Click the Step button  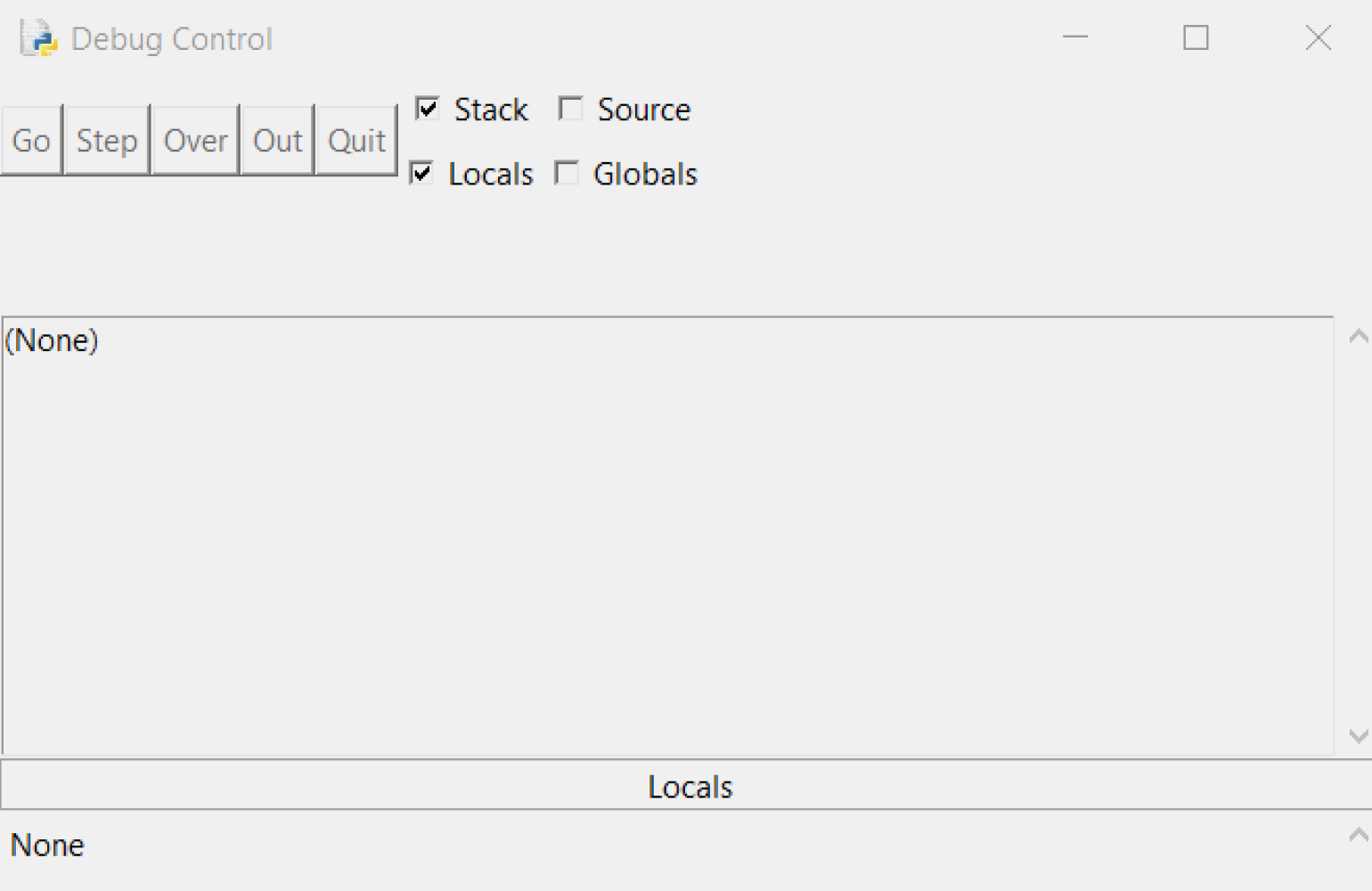[x=107, y=141]
